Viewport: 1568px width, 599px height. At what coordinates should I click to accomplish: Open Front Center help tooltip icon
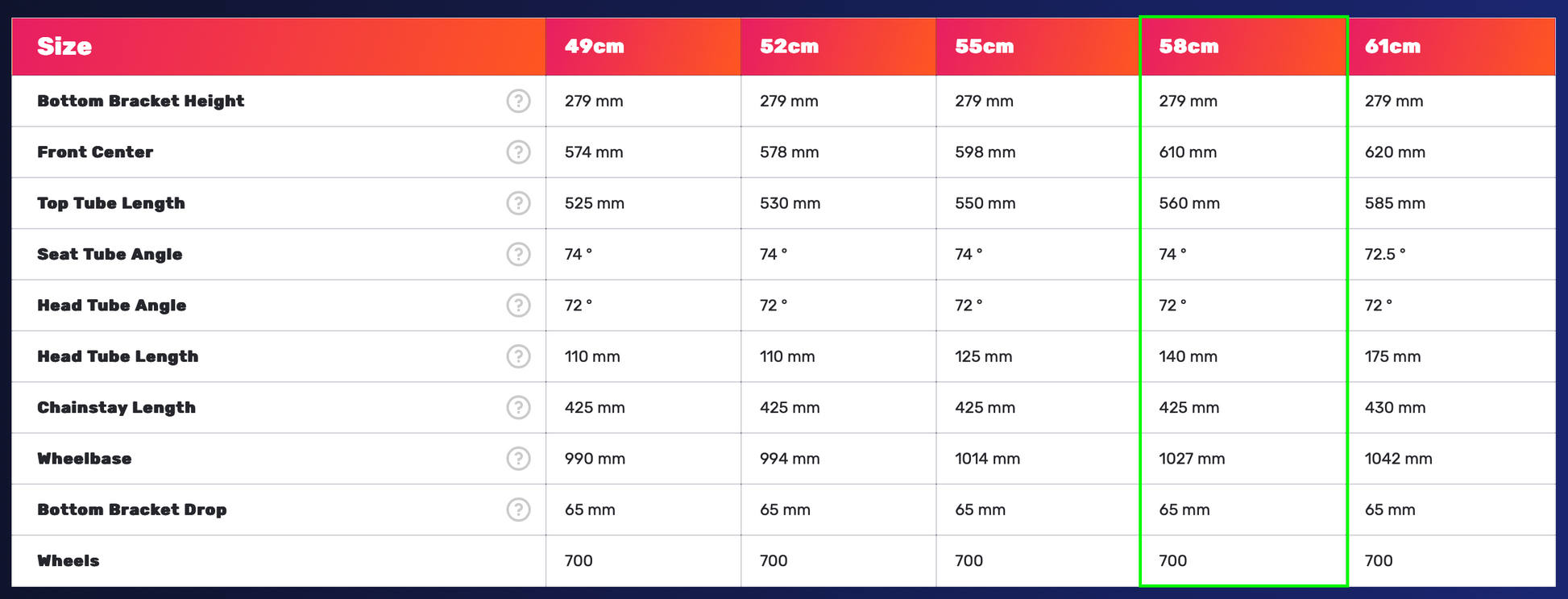click(x=518, y=152)
